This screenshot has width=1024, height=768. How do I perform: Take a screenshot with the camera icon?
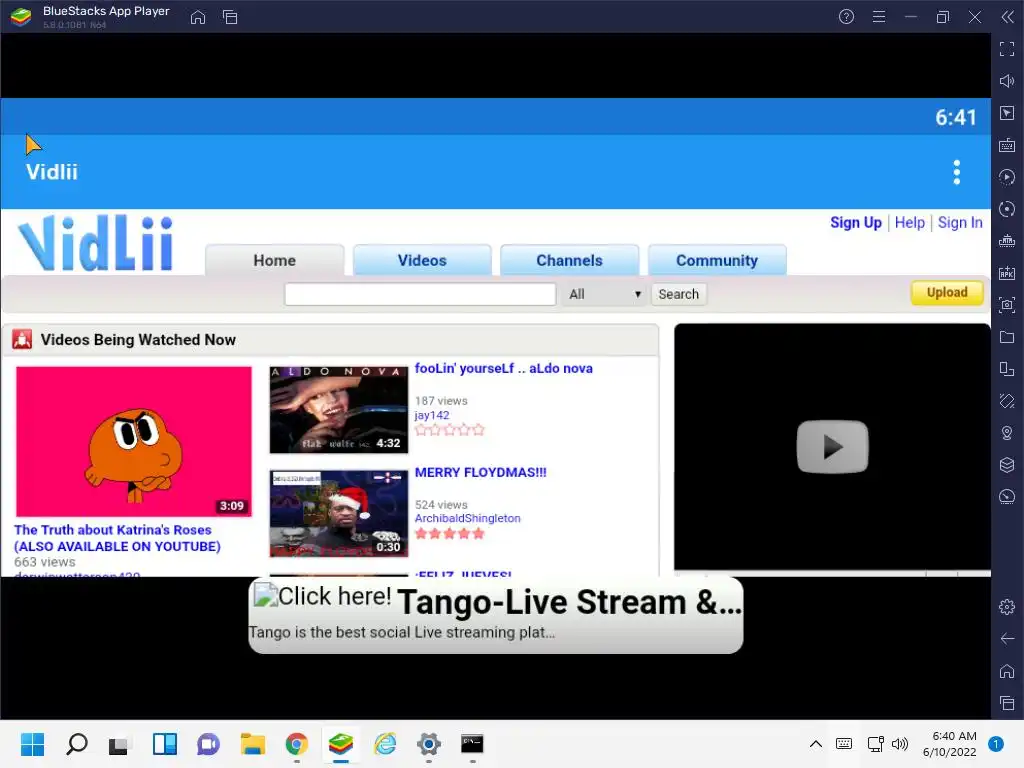click(x=1006, y=305)
